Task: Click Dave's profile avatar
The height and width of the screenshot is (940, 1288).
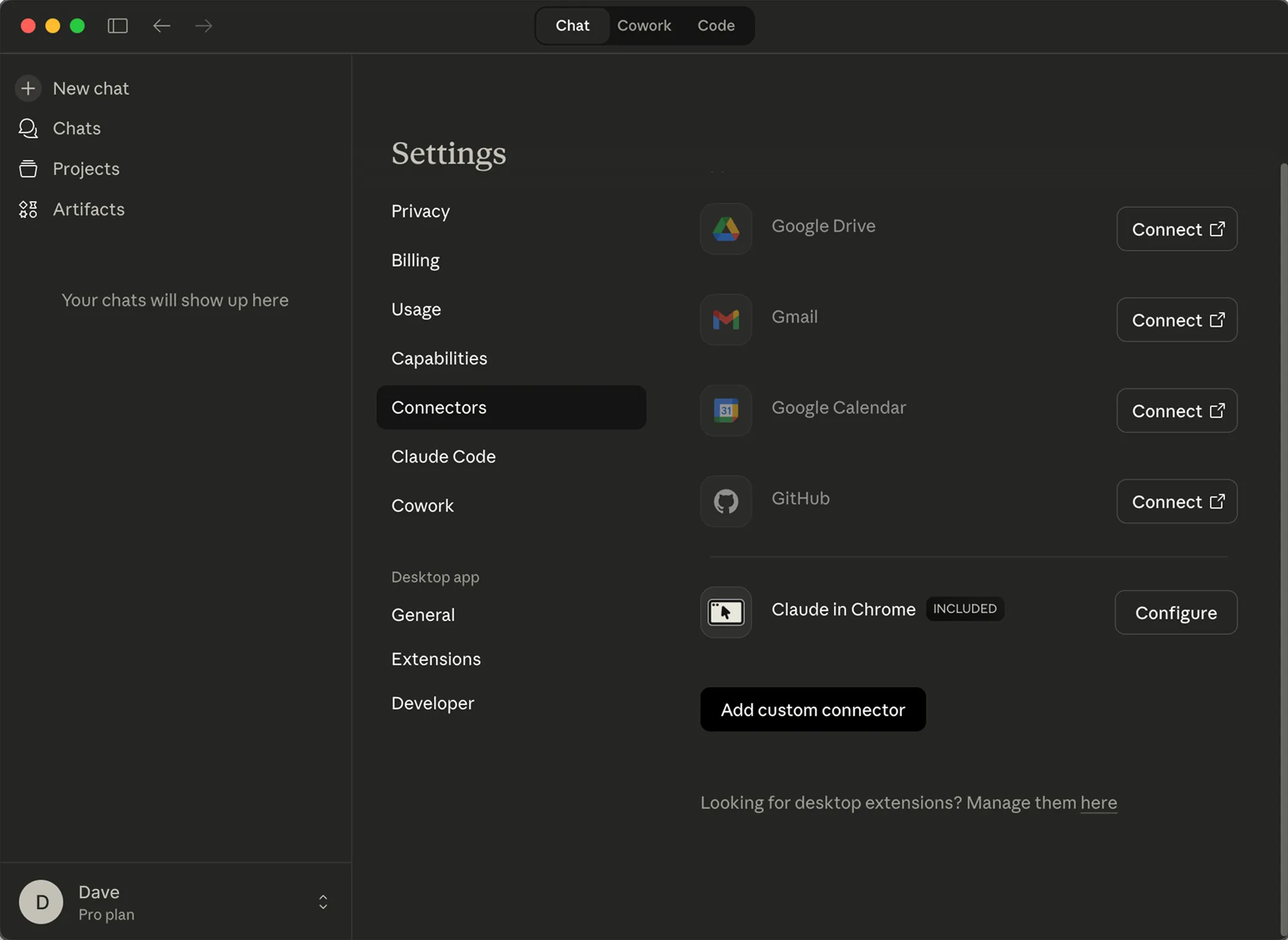Action: 40,902
